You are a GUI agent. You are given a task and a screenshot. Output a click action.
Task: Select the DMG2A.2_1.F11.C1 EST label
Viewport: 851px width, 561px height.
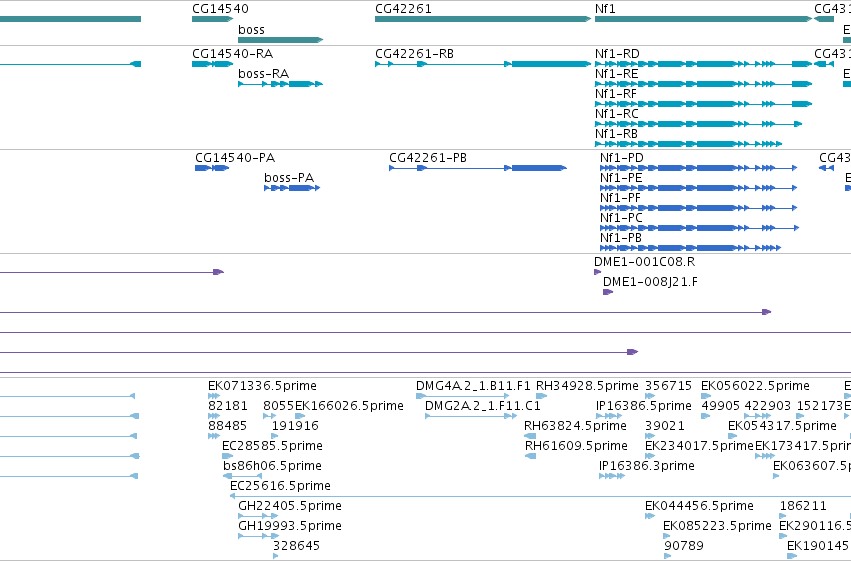[483, 406]
